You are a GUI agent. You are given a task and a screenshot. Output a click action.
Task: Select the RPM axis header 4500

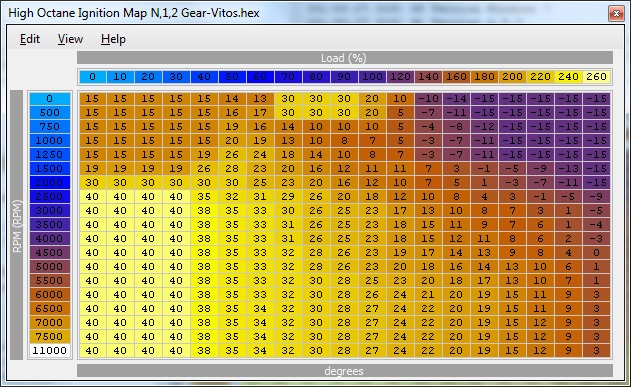tap(49, 253)
